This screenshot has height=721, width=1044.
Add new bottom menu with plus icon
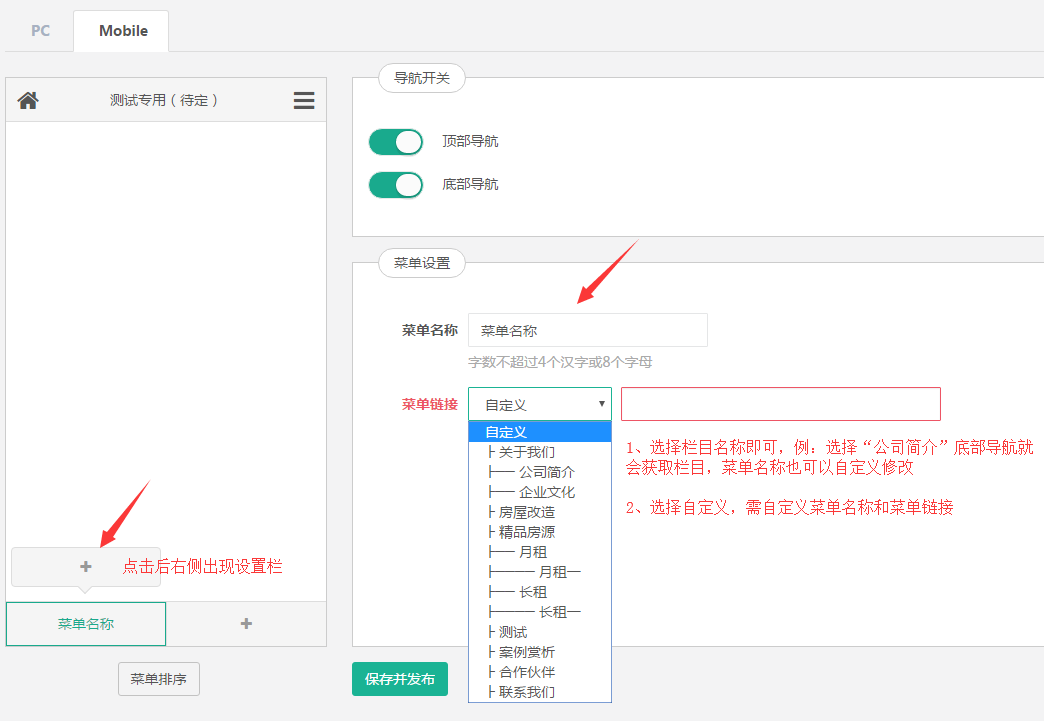pos(246,624)
